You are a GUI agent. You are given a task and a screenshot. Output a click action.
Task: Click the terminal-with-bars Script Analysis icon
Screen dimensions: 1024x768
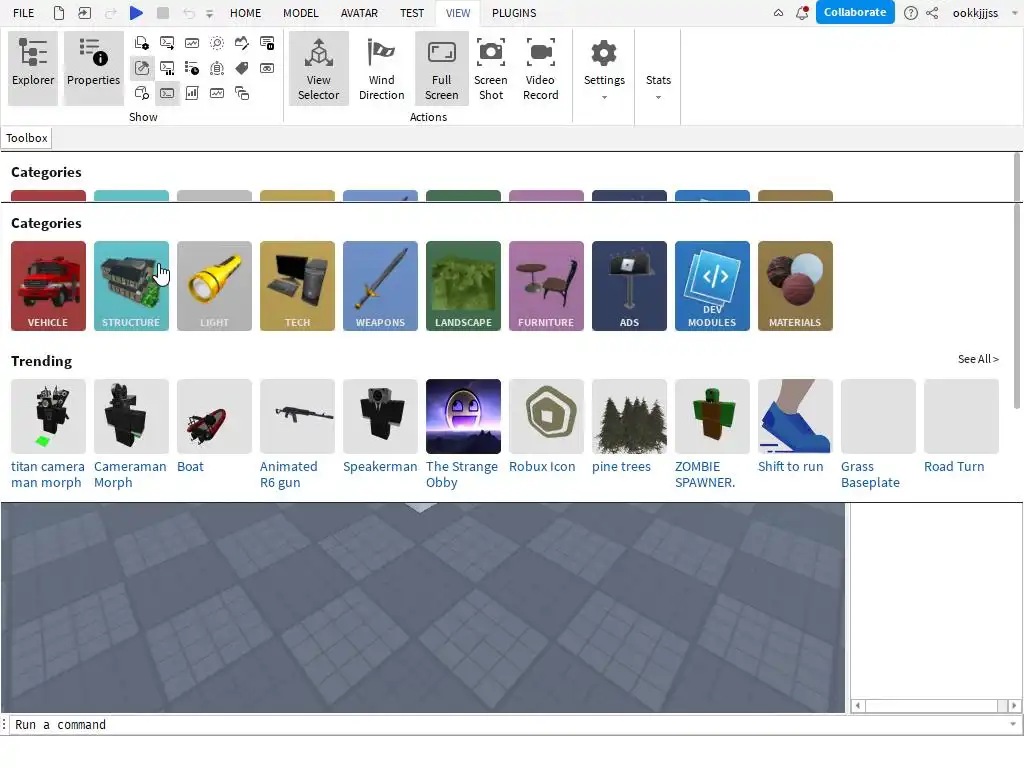[167, 68]
